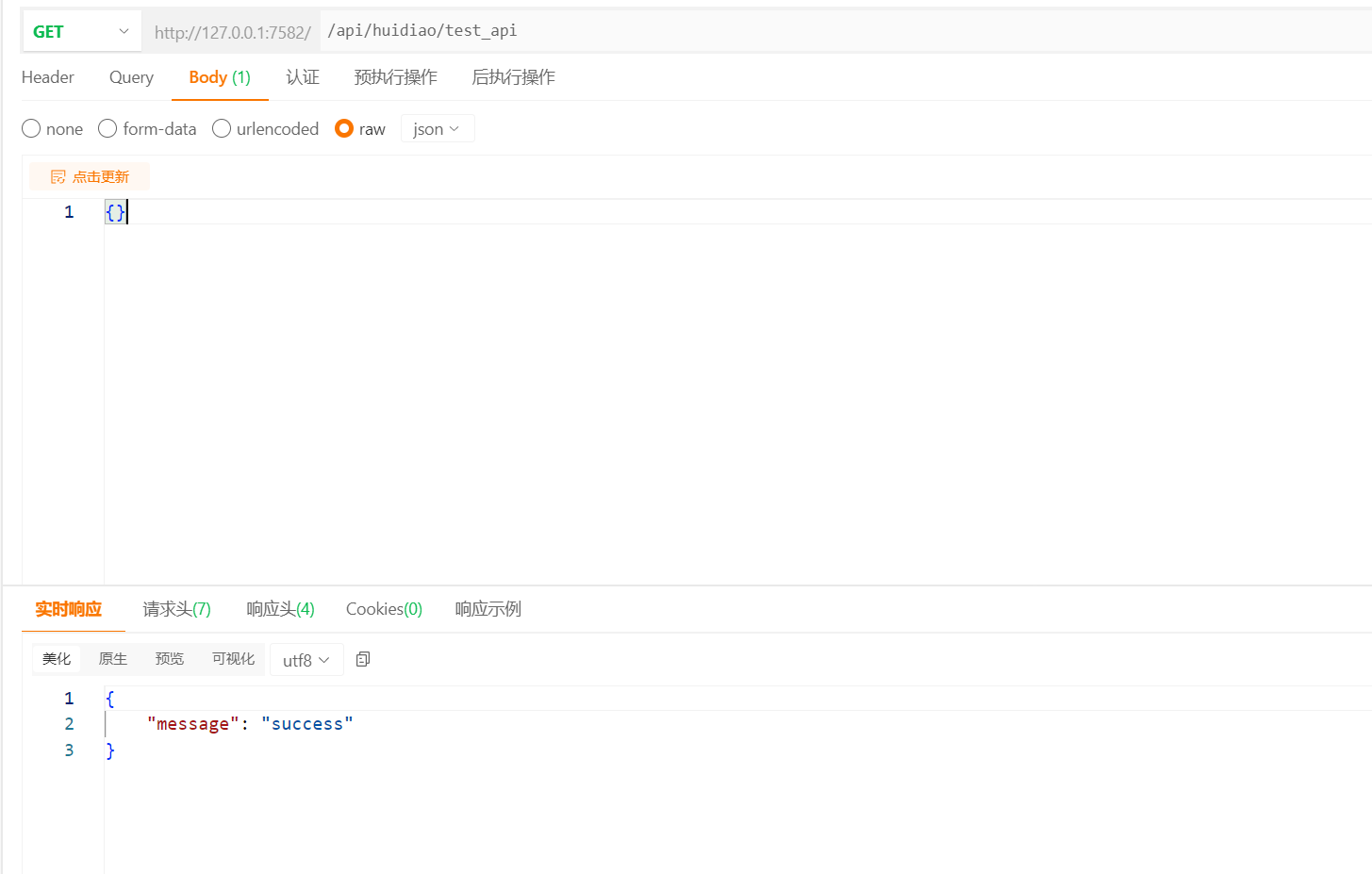Select the urlencoded radio button
The width and height of the screenshot is (1372, 874).
[x=222, y=128]
